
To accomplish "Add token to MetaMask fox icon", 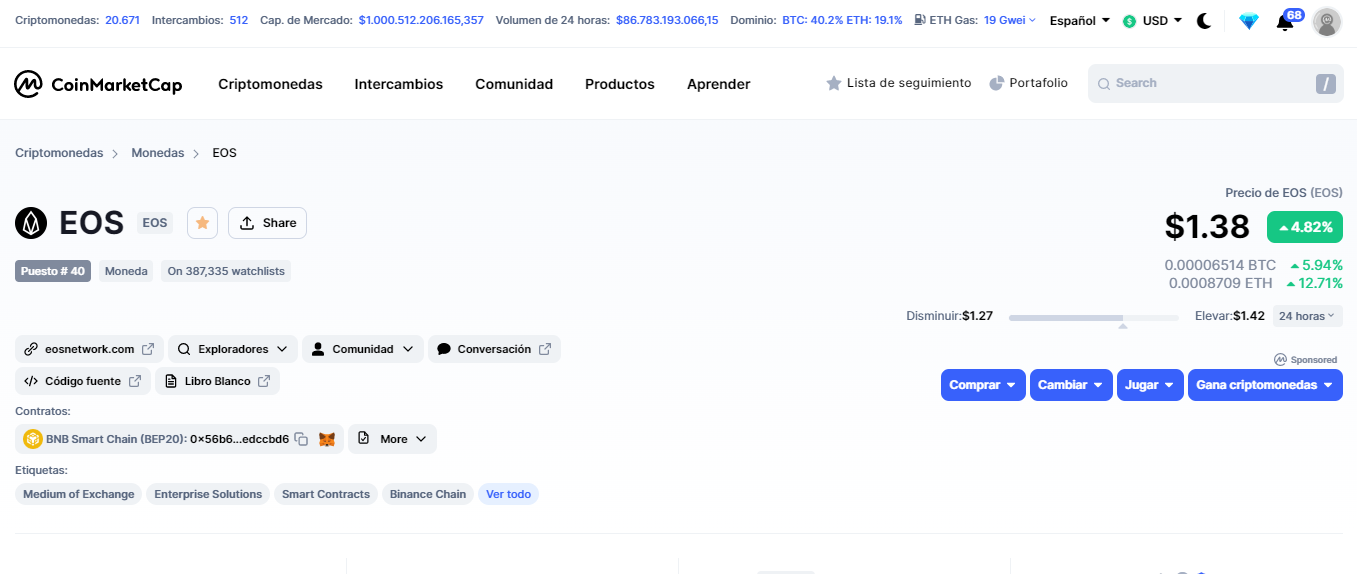I will click(326, 439).
